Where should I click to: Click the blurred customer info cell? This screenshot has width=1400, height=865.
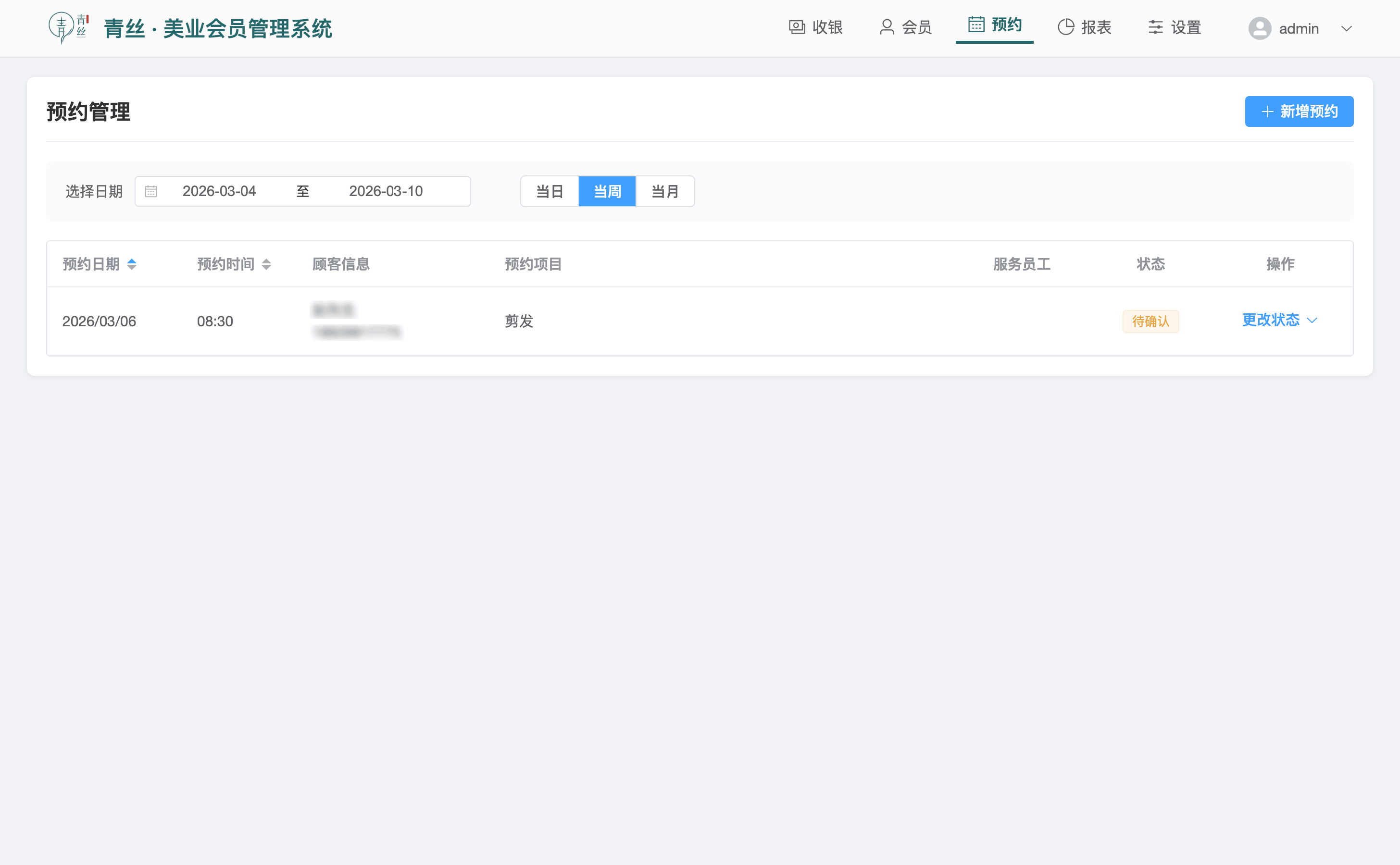click(x=357, y=321)
